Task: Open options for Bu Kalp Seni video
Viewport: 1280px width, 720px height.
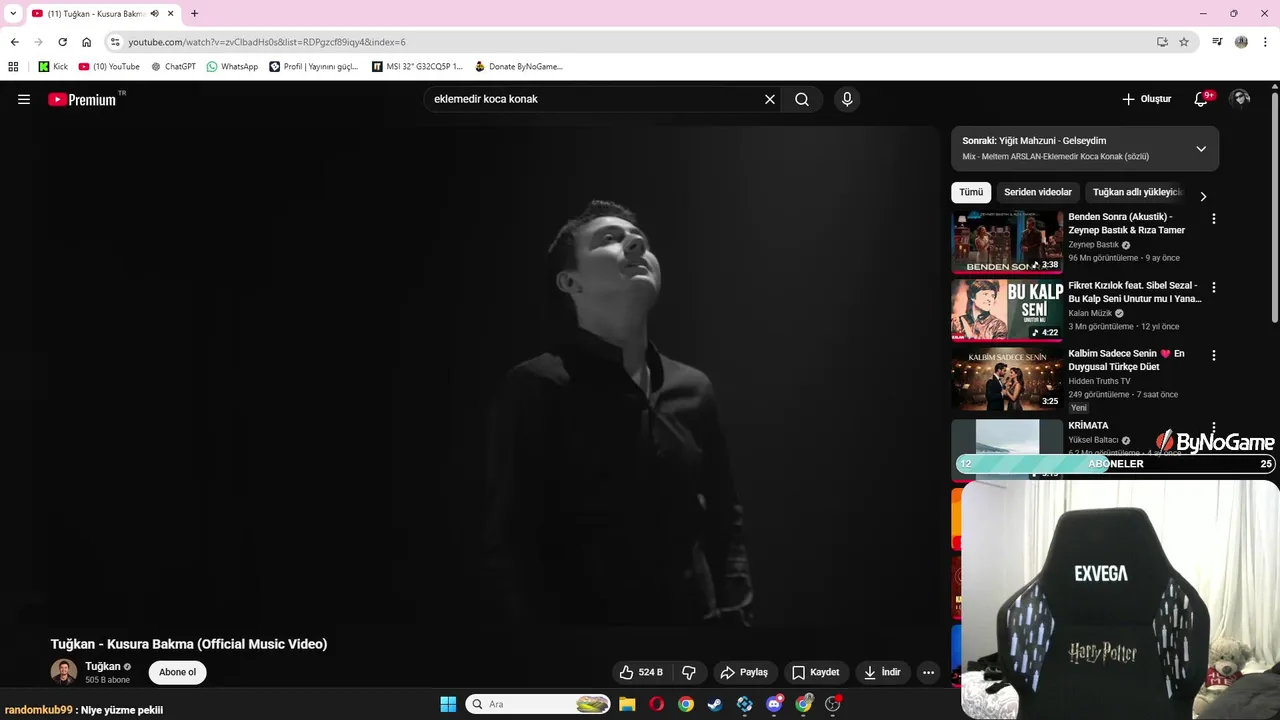Action: (1214, 287)
